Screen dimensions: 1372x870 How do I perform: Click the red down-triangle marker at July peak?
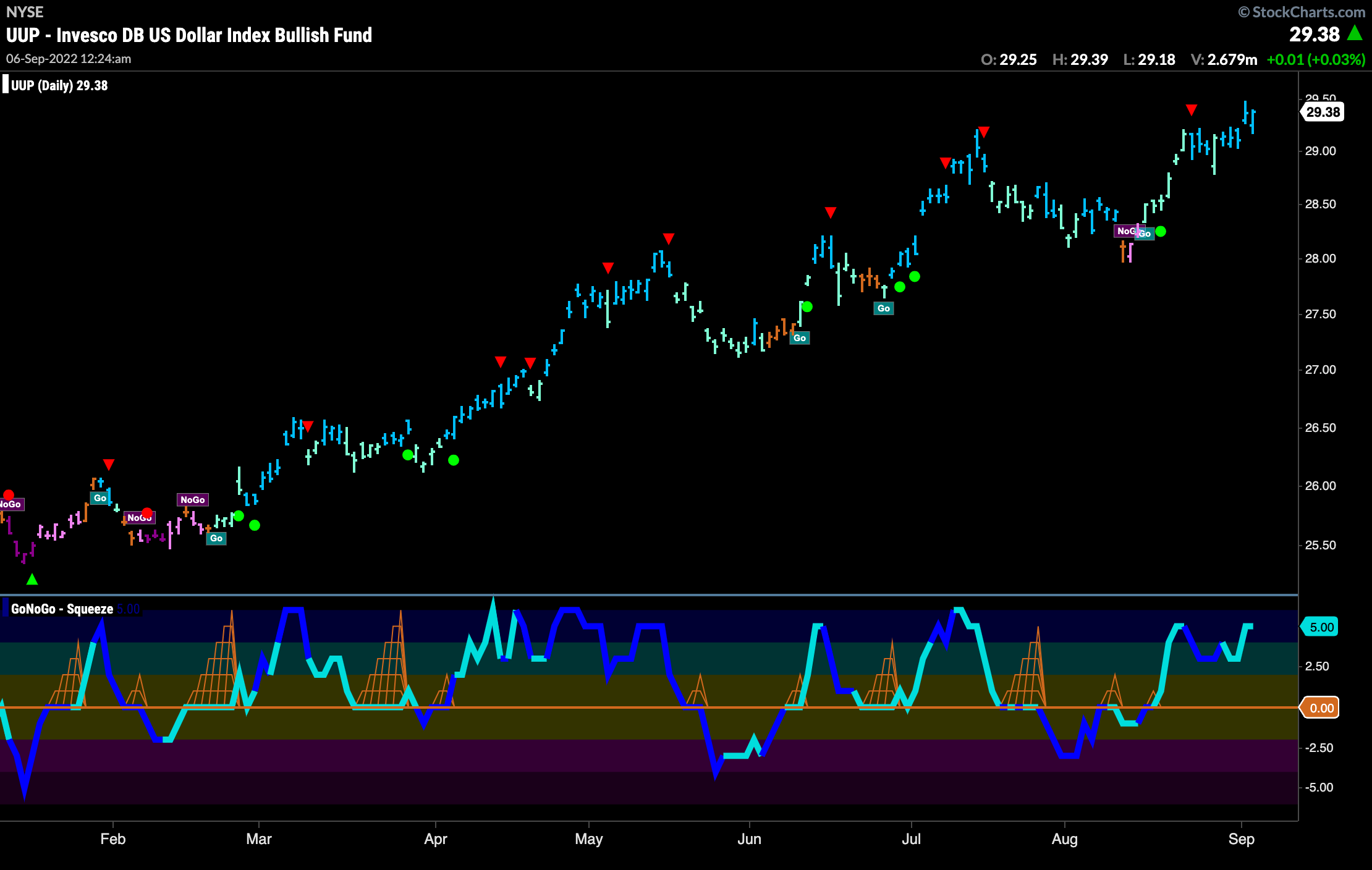(x=984, y=132)
